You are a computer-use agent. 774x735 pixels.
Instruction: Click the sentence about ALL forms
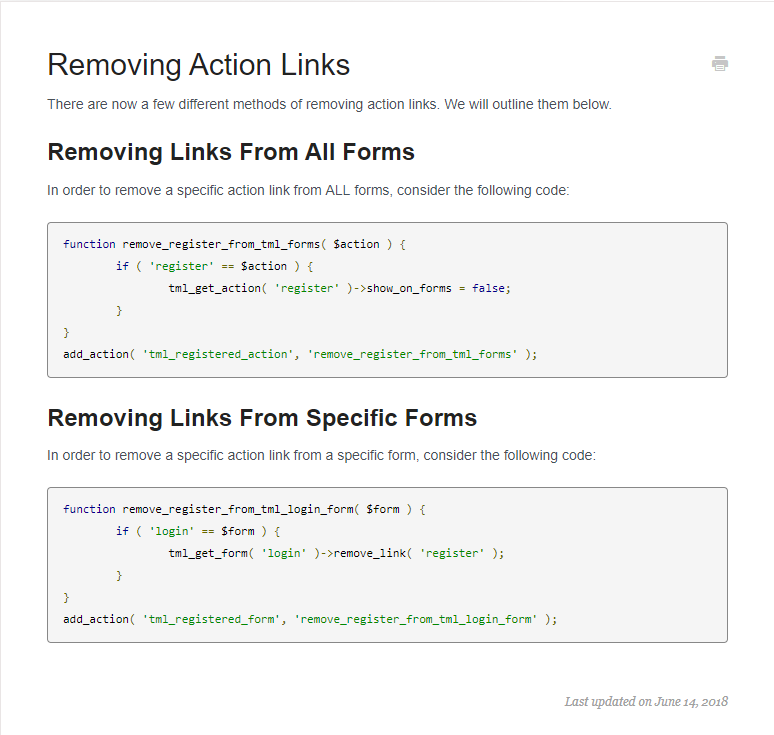coord(308,190)
